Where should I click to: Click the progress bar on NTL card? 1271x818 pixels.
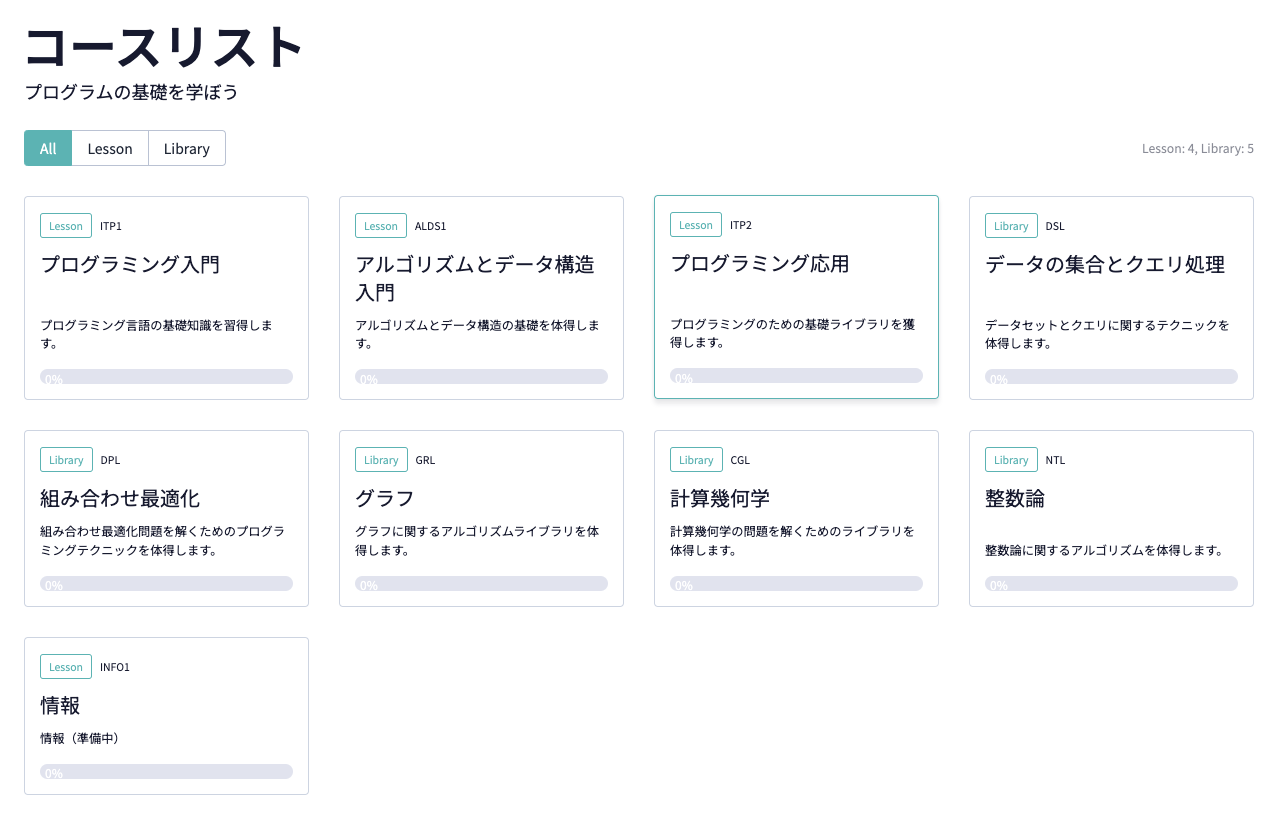1111,584
